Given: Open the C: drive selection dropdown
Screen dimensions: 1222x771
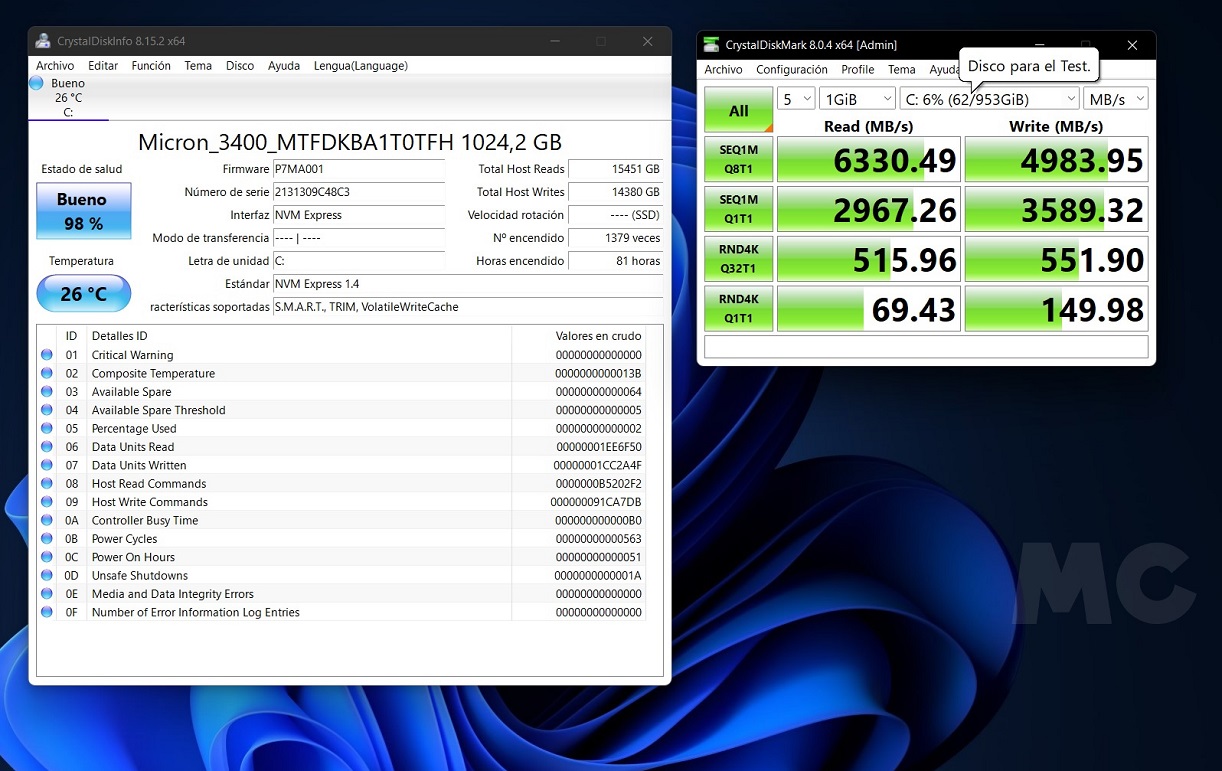Looking at the screenshot, I should (989, 99).
